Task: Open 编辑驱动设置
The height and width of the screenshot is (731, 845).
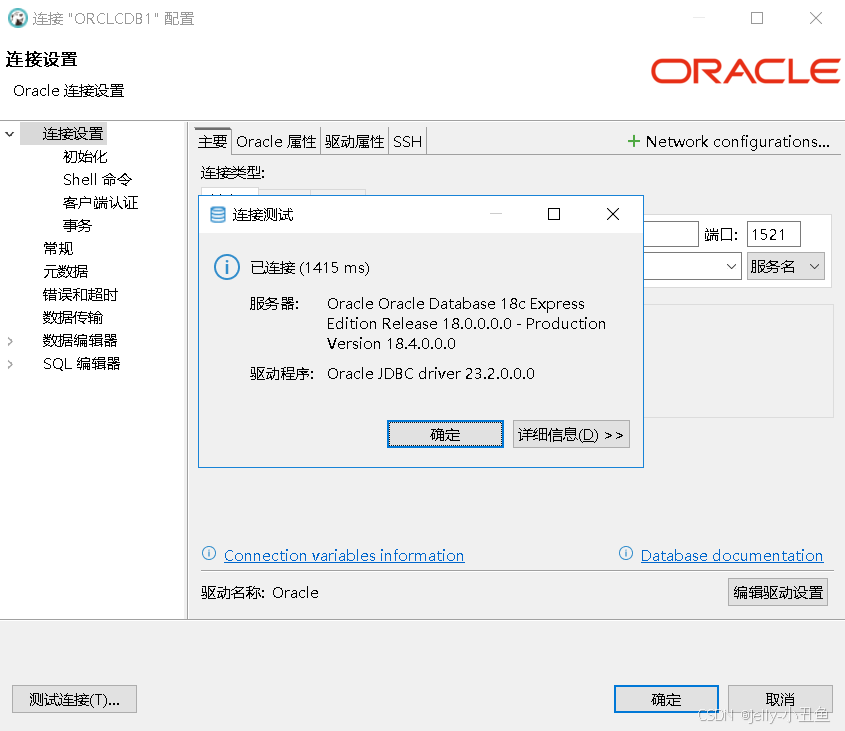Action: click(x=778, y=592)
